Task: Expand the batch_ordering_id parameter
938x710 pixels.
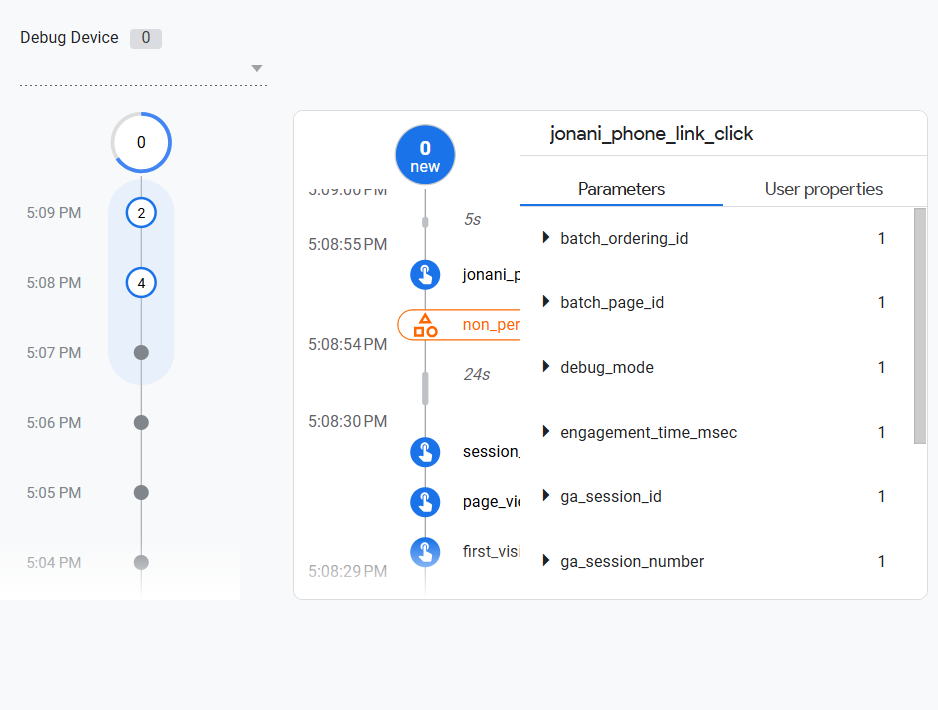Action: pos(545,238)
